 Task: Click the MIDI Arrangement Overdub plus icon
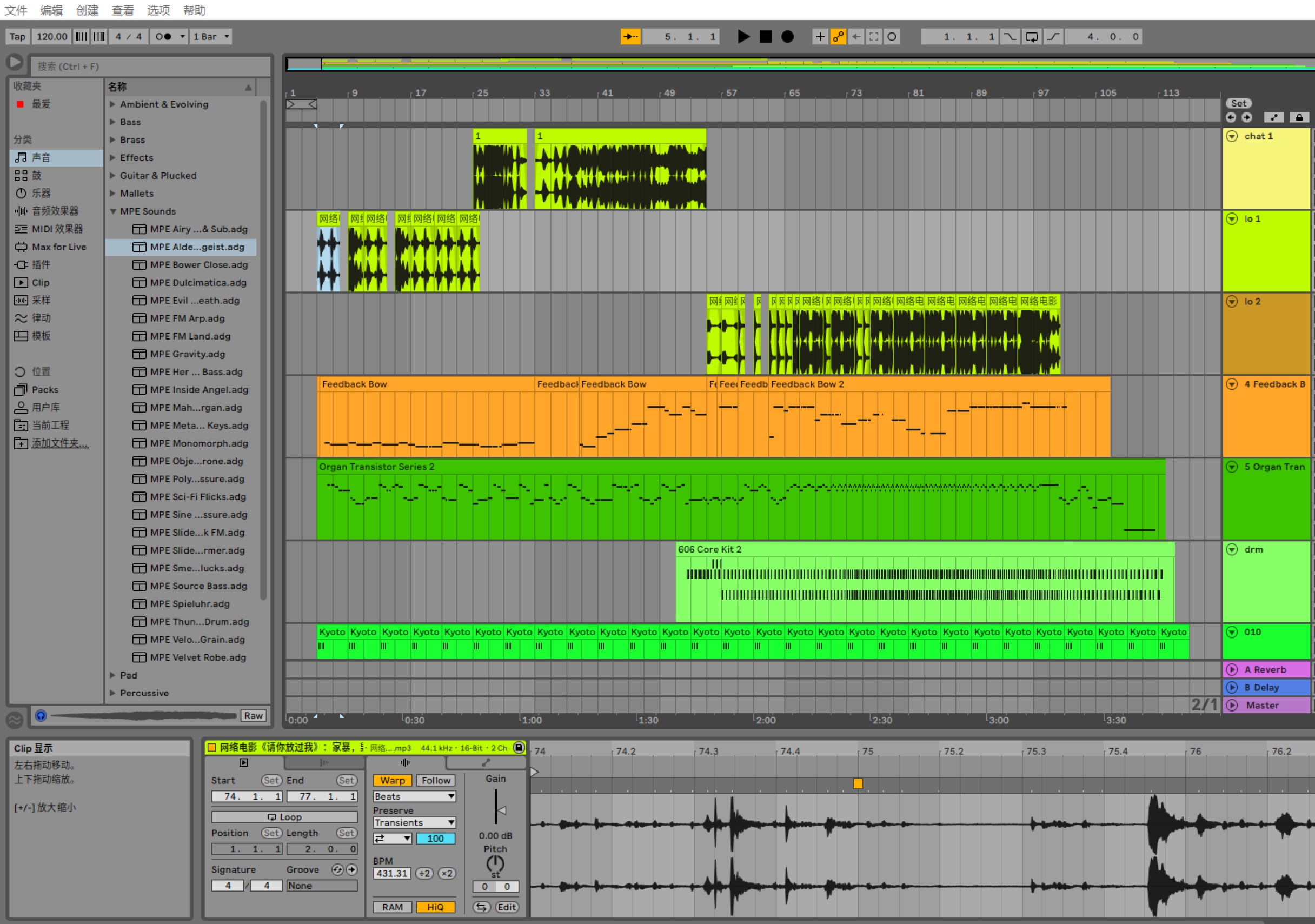pos(820,37)
